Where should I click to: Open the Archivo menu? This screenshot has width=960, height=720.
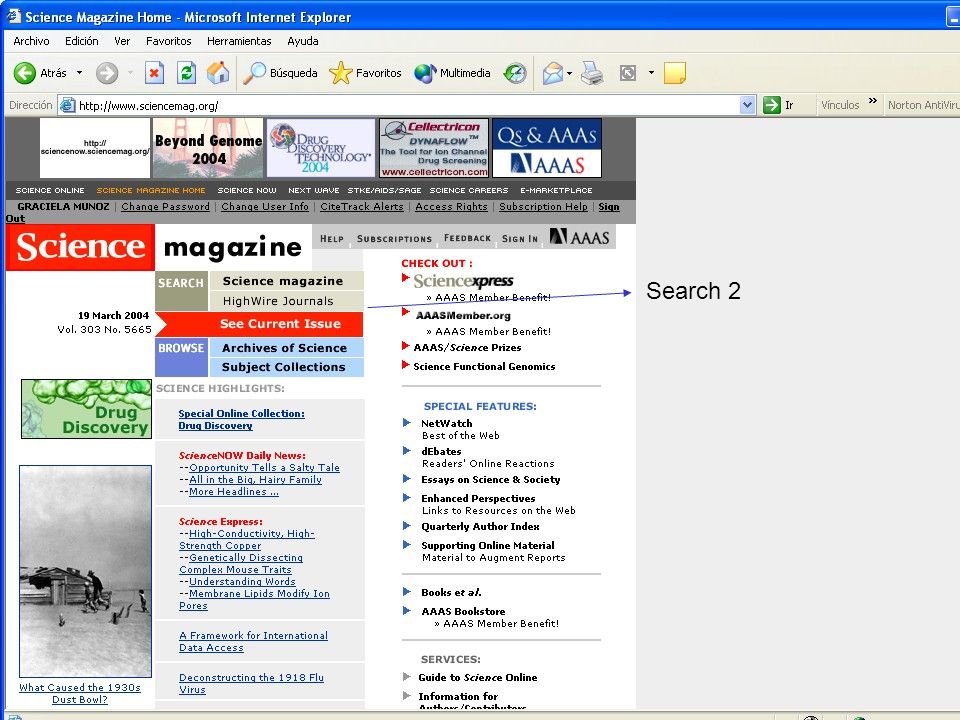click(x=31, y=41)
